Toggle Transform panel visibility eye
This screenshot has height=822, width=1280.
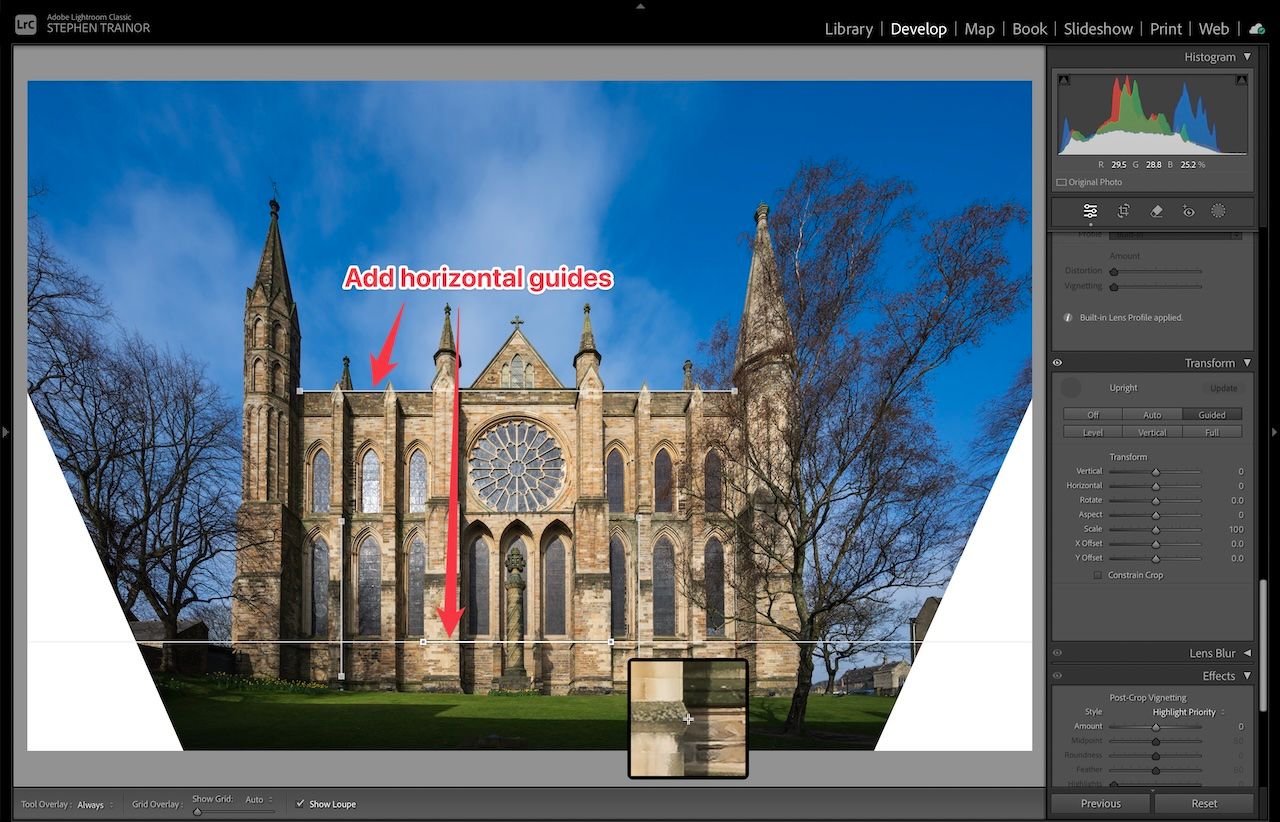1057,363
